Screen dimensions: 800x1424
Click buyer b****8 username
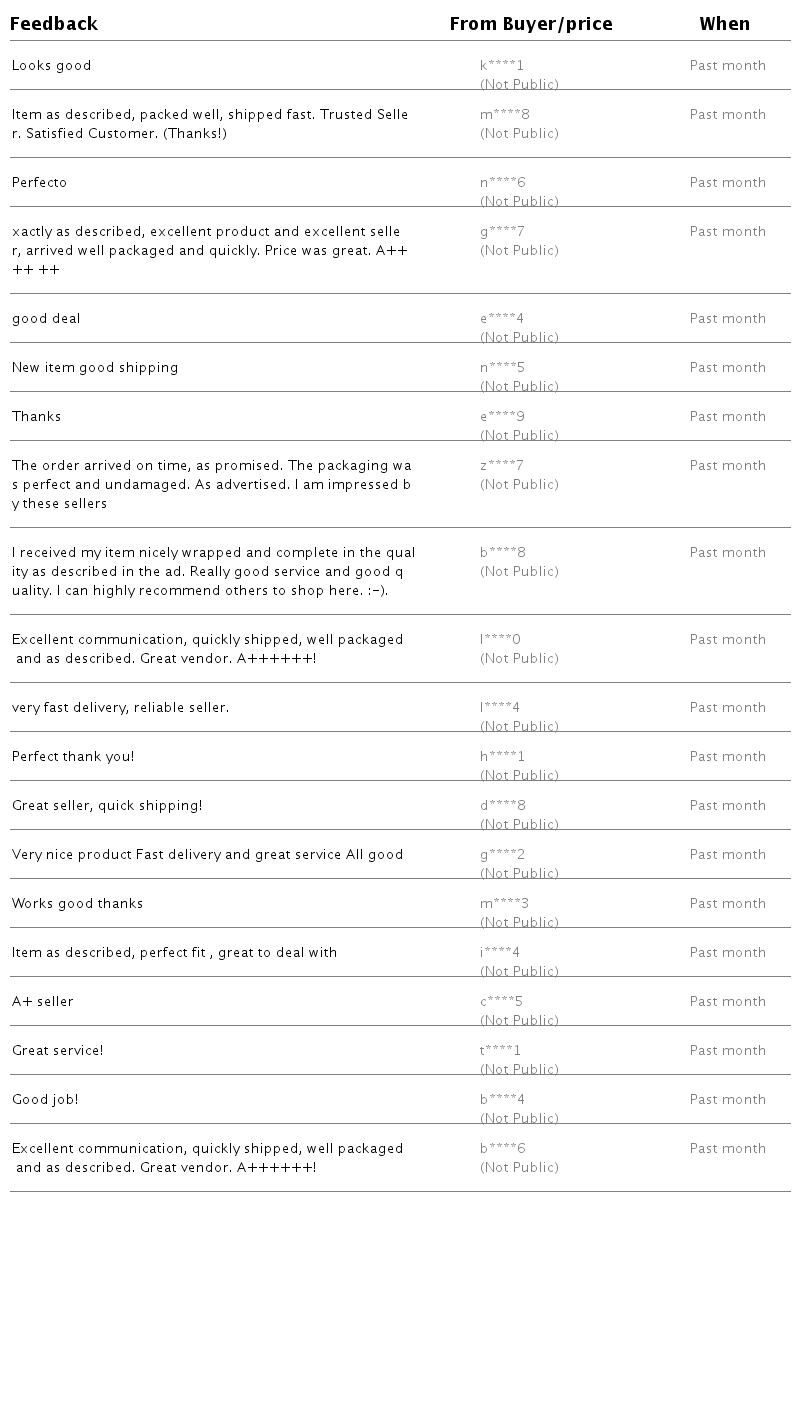[x=503, y=553]
